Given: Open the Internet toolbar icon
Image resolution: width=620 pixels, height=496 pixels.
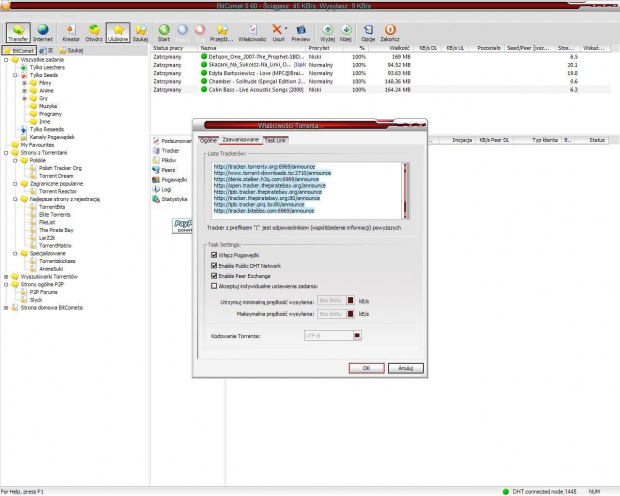Looking at the screenshot, I should pos(43,32).
